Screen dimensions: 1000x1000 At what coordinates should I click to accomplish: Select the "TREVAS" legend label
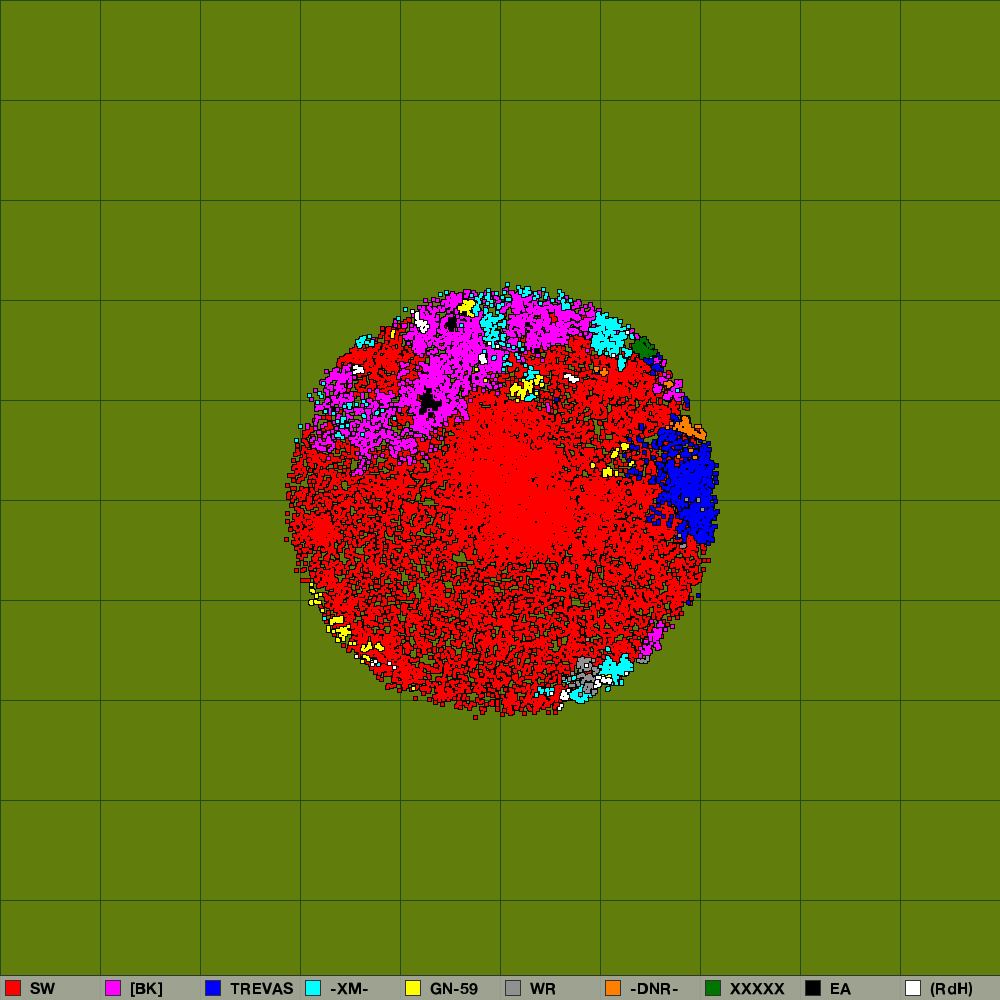click(x=261, y=989)
